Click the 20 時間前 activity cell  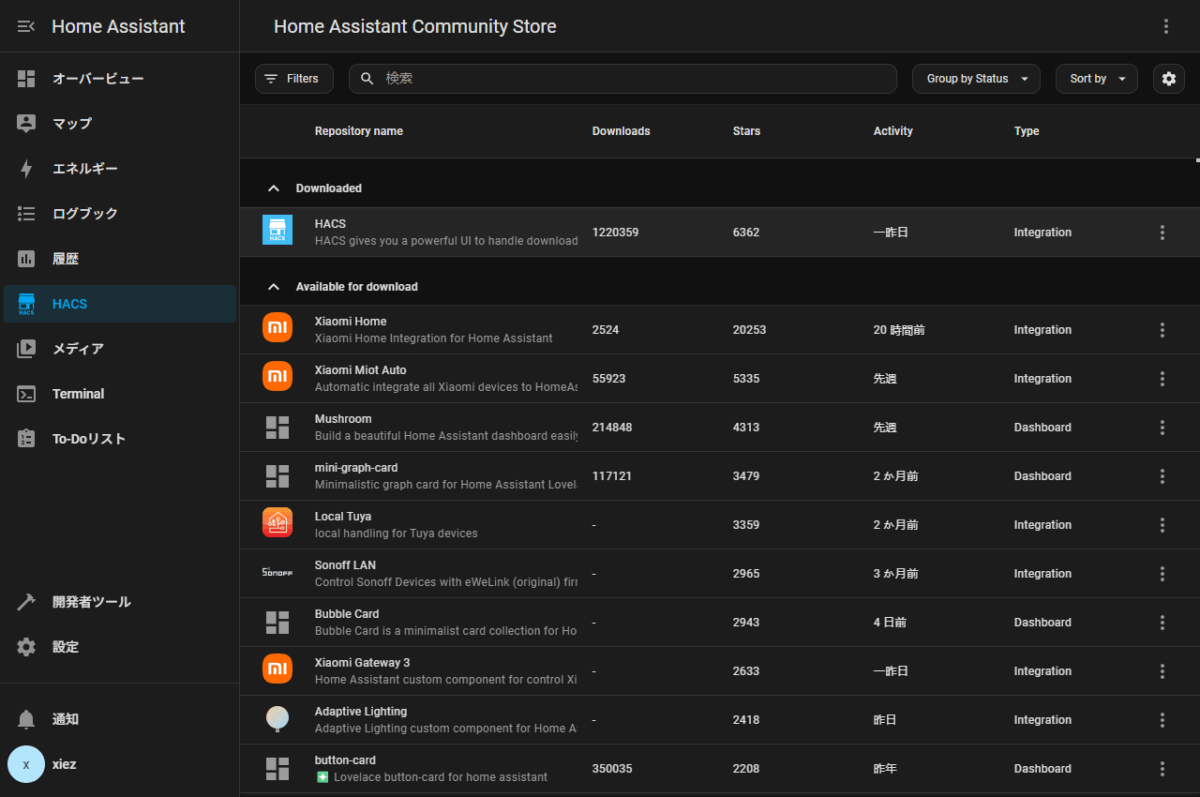899,330
